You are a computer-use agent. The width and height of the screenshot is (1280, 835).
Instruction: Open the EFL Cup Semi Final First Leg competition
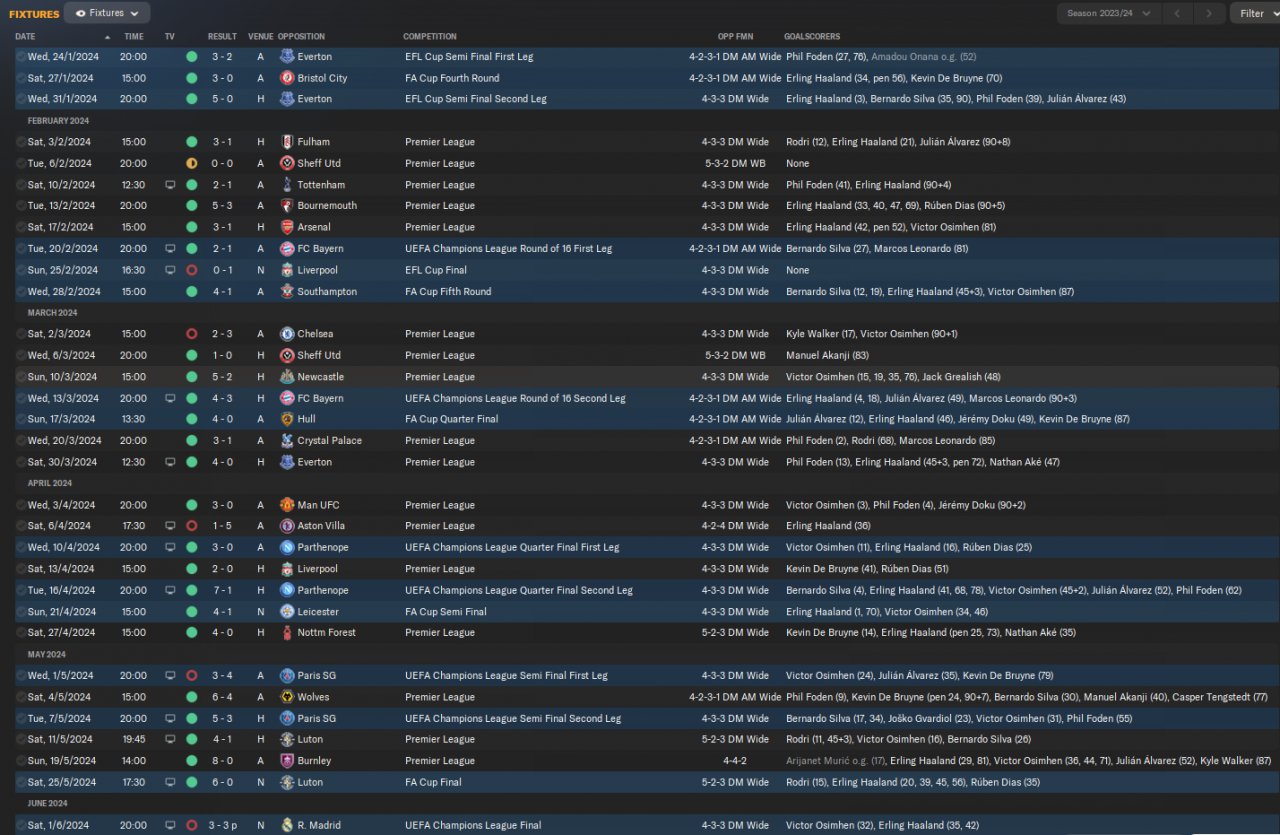pos(469,57)
